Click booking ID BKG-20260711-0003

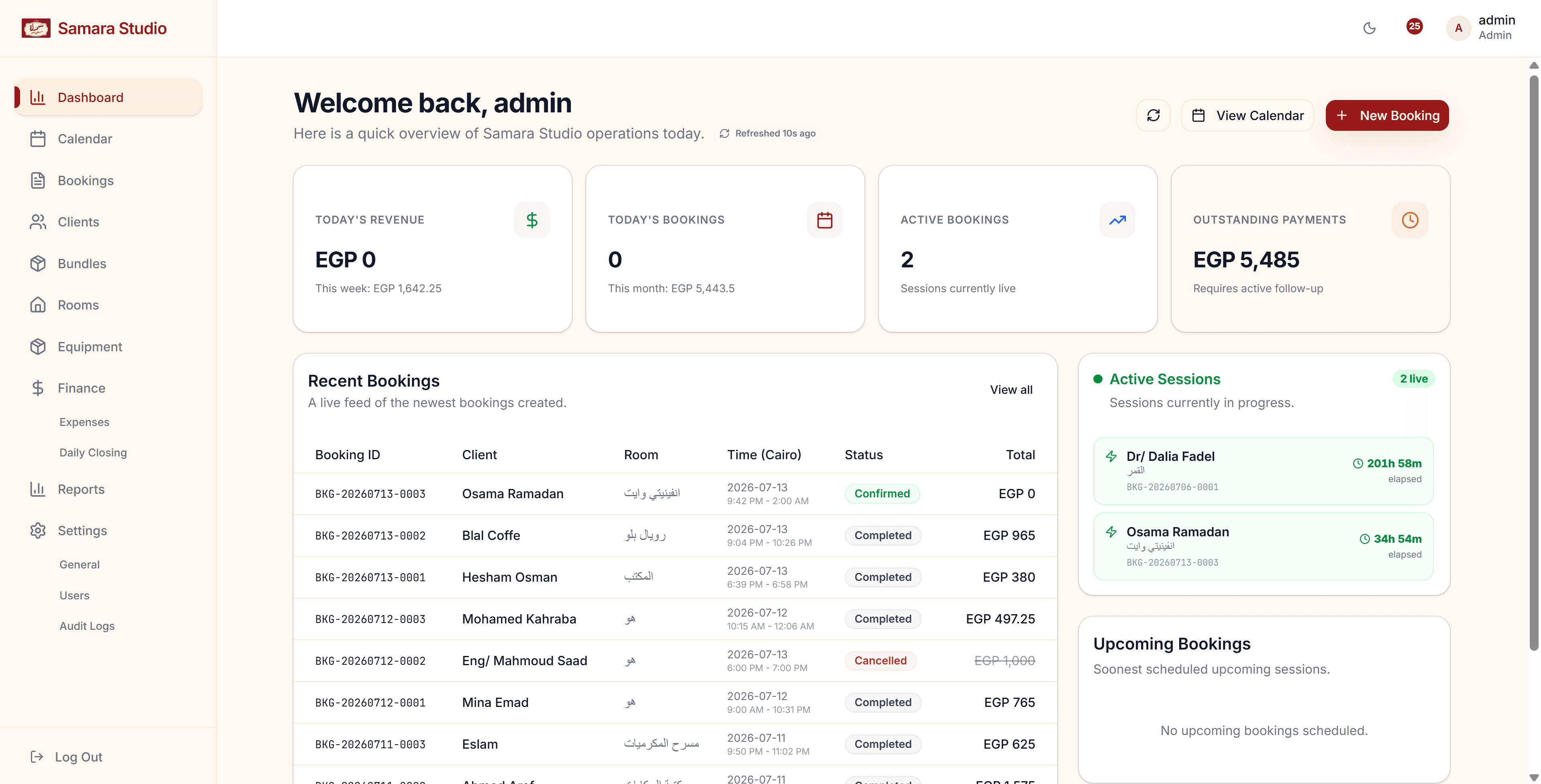tap(370, 745)
